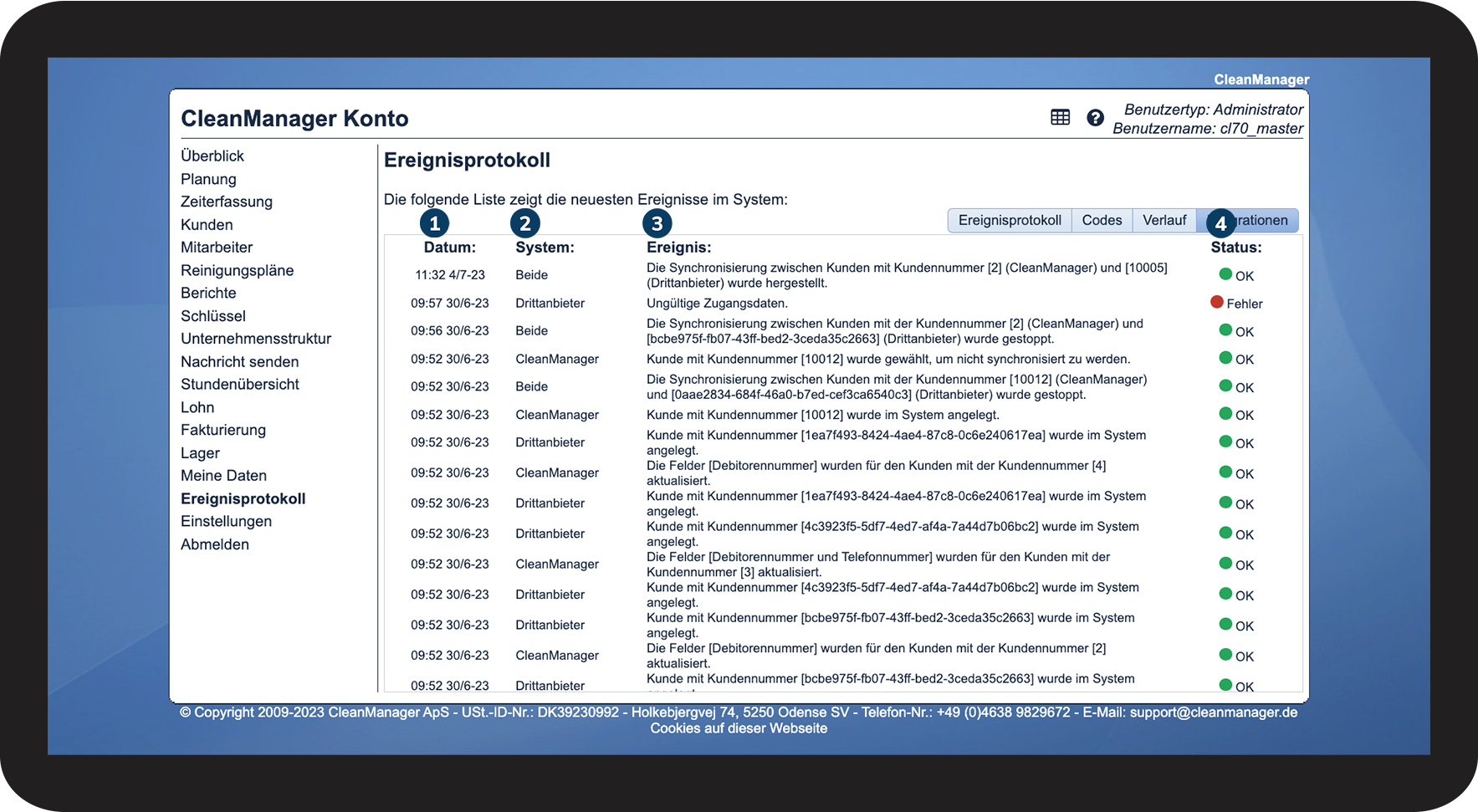Log out using Abmelden

[x=215, y=544]
